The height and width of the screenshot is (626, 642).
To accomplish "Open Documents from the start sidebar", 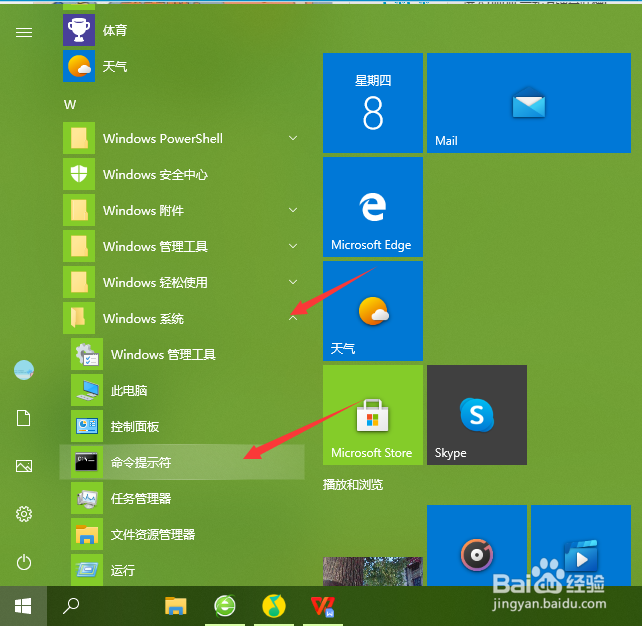I will (23, 418).
